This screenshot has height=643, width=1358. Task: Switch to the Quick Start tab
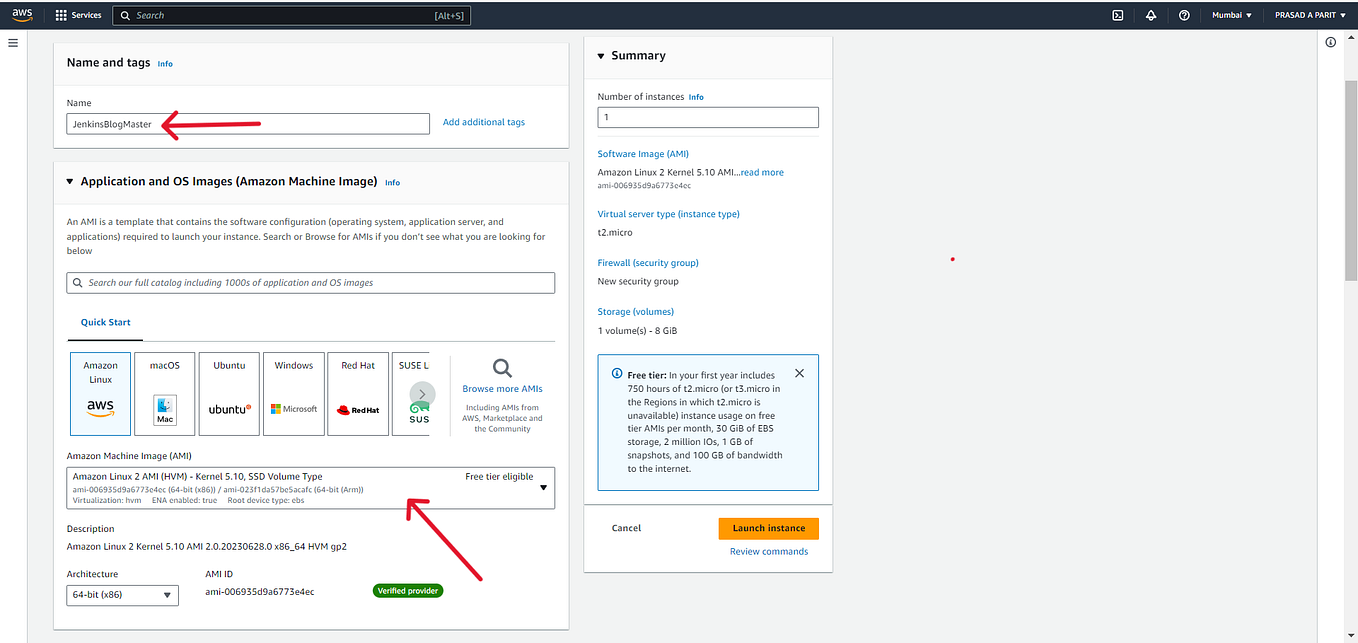[x=106, y=322]
